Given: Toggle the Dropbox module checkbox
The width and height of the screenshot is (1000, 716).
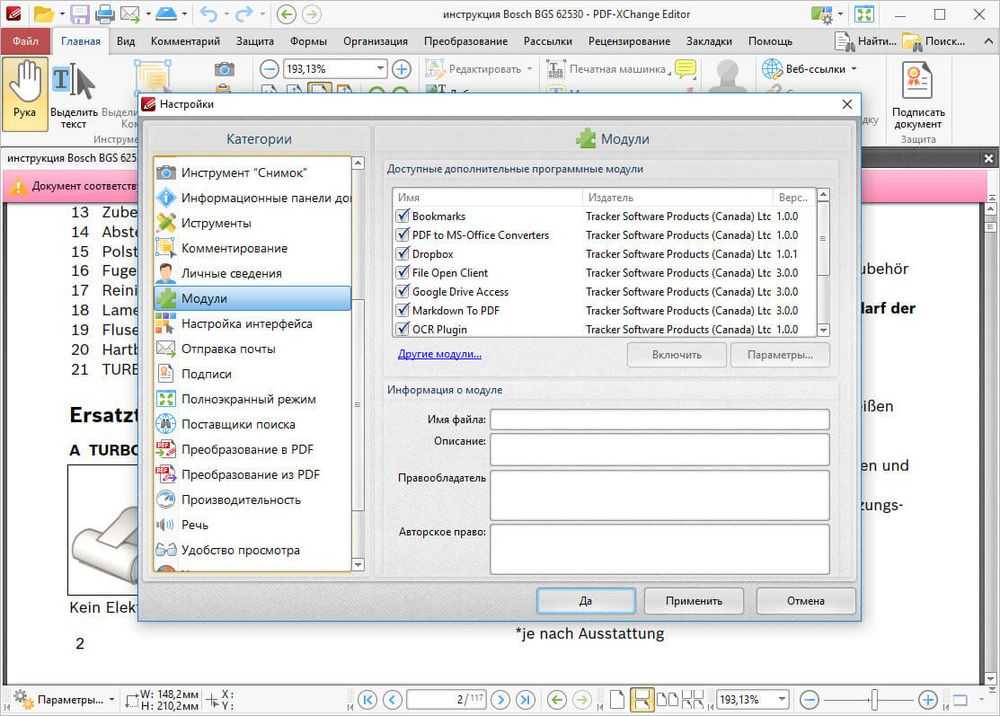Looking at the screenshot, I should click(x=403, y=254).
